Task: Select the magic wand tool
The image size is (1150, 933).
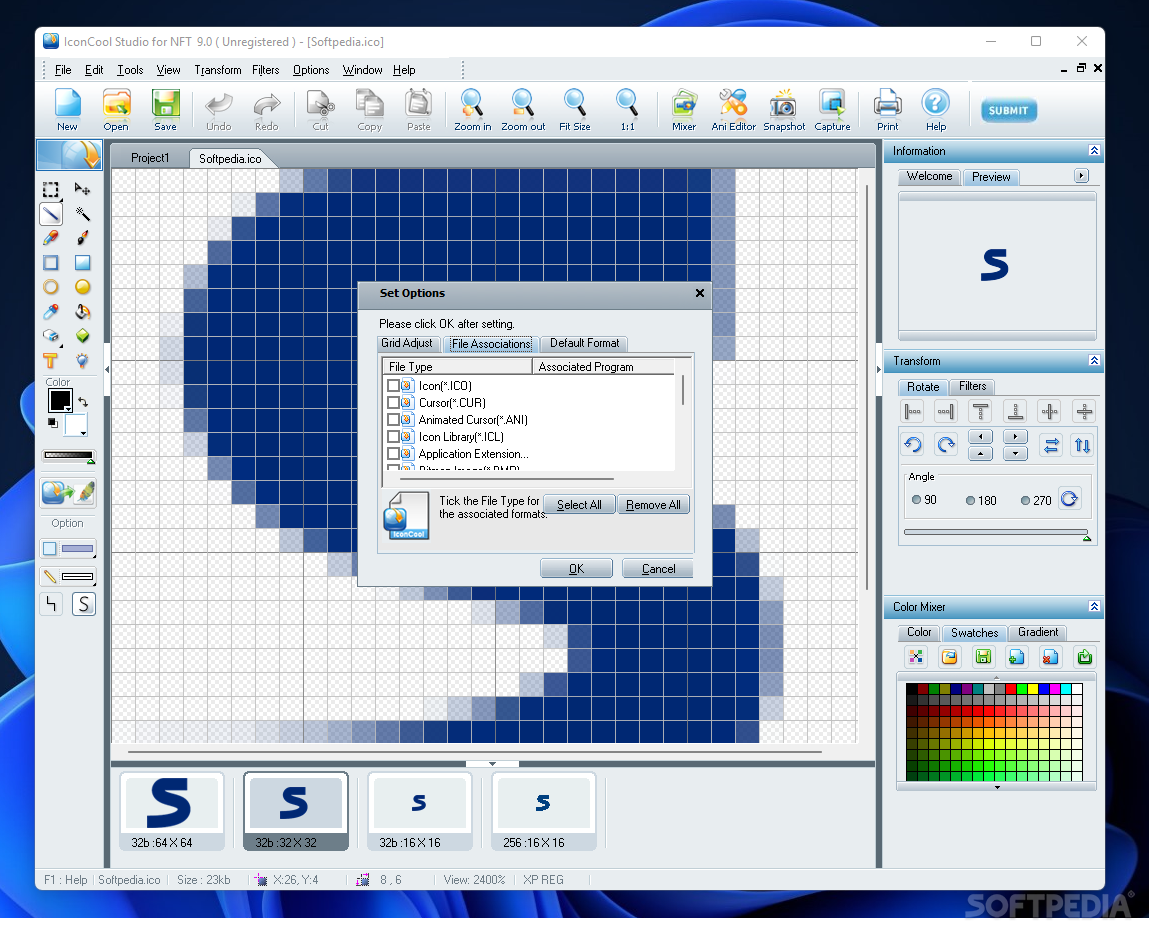Action: pos(83,214)
